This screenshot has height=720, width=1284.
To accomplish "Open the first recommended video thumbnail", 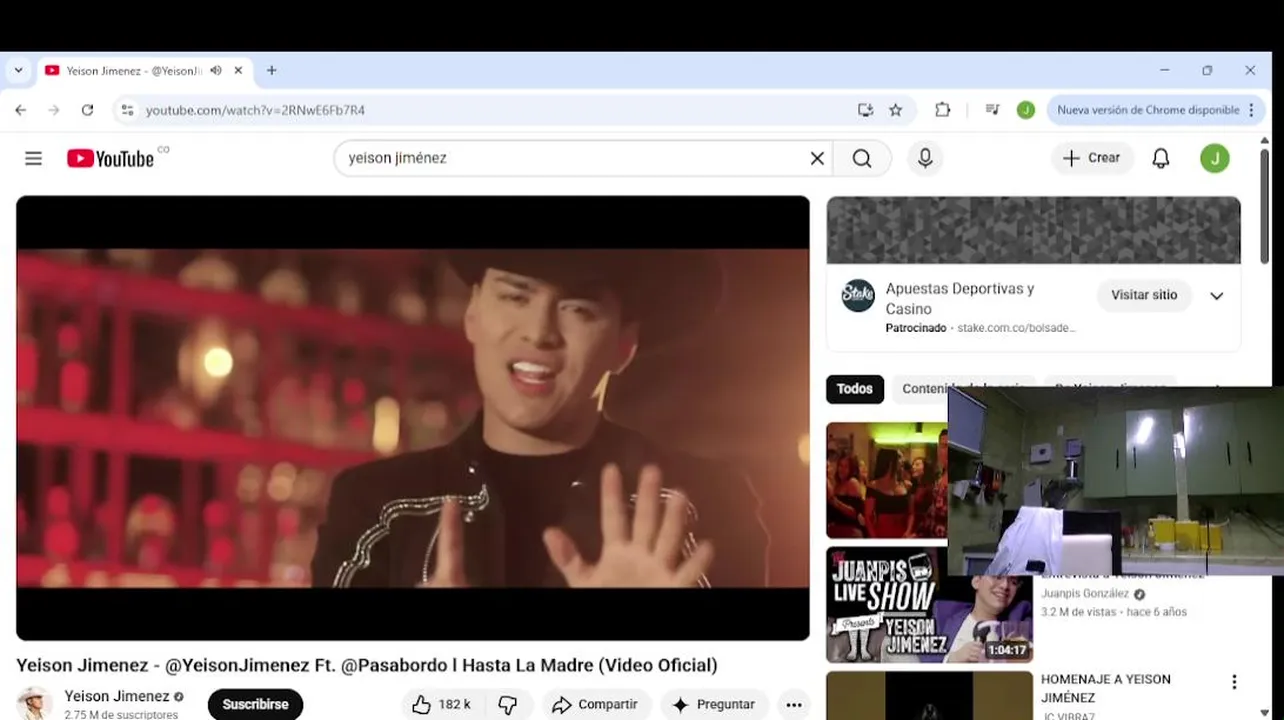I will [886, 480].
